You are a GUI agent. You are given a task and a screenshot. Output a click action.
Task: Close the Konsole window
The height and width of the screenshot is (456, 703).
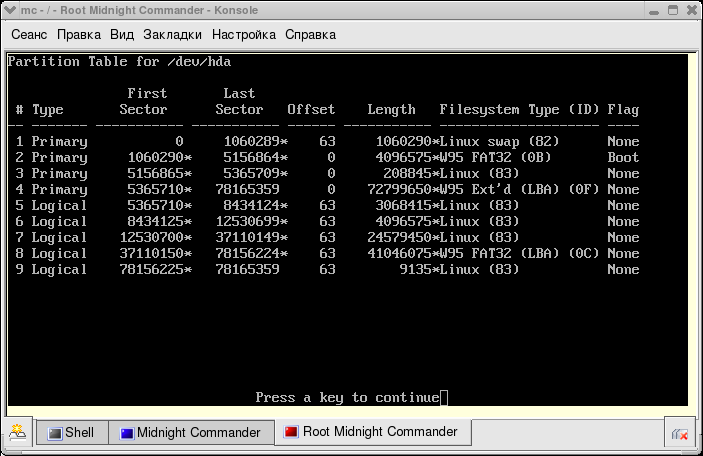[x=692, y=10]
